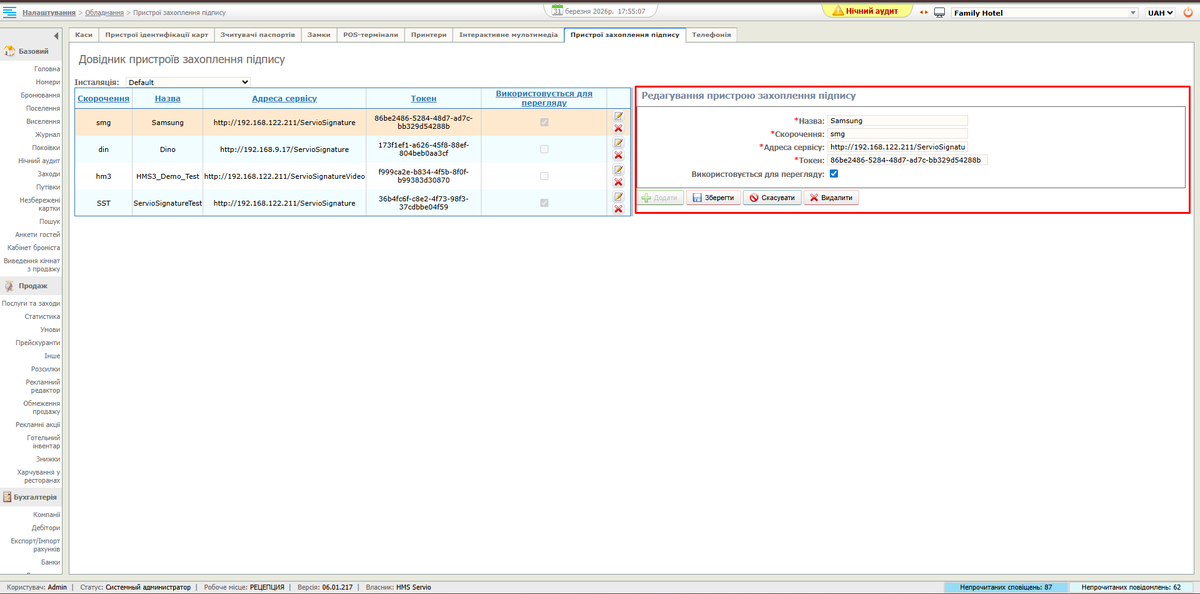Click the delete icon for Dino row
1200x594 pixels.
(x=618, y=155)
